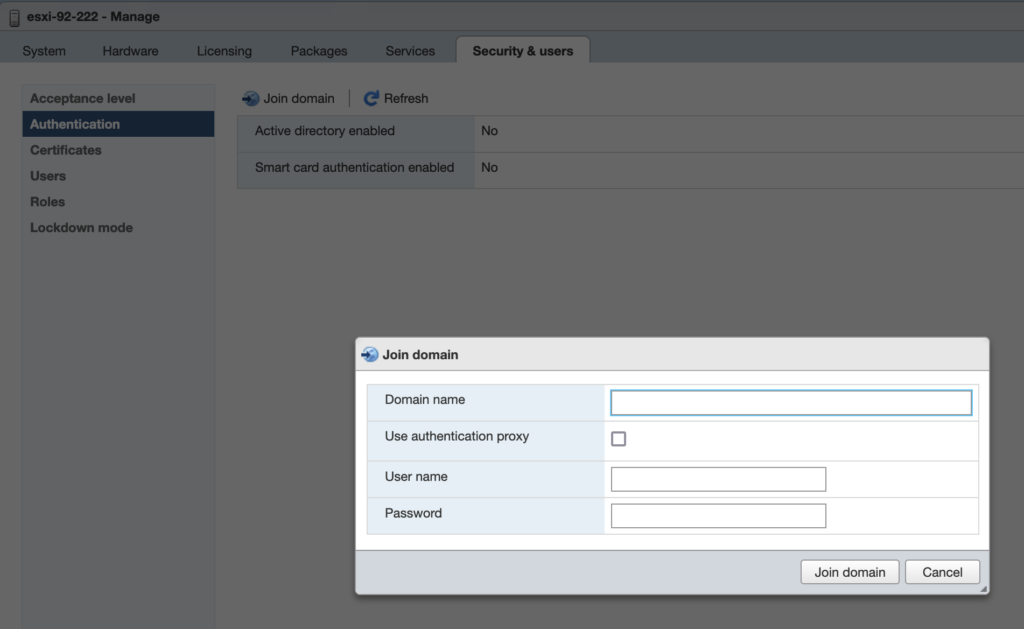Open the System tab

pyautogui.click(x=44, y=51)
